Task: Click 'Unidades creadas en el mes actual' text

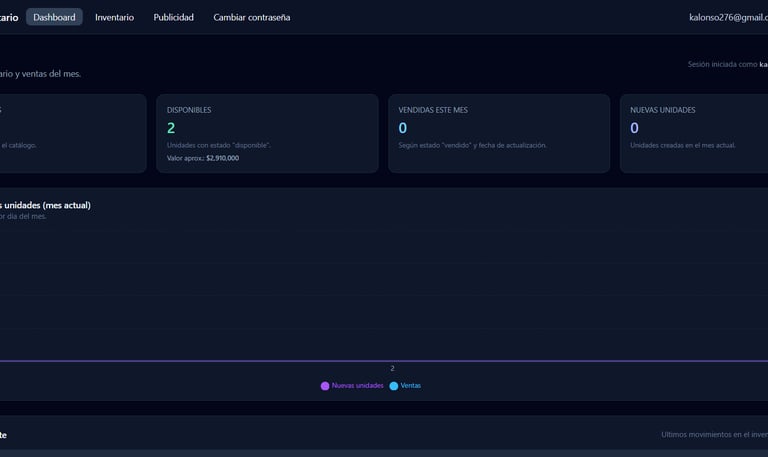Action: [x=683, y=145]
